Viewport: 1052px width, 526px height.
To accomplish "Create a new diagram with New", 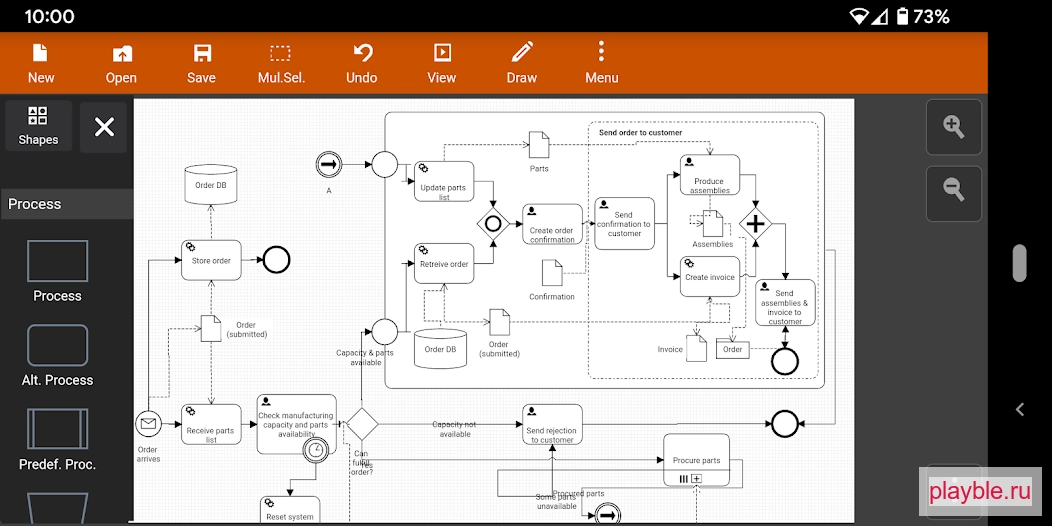I will coord(40,64).
